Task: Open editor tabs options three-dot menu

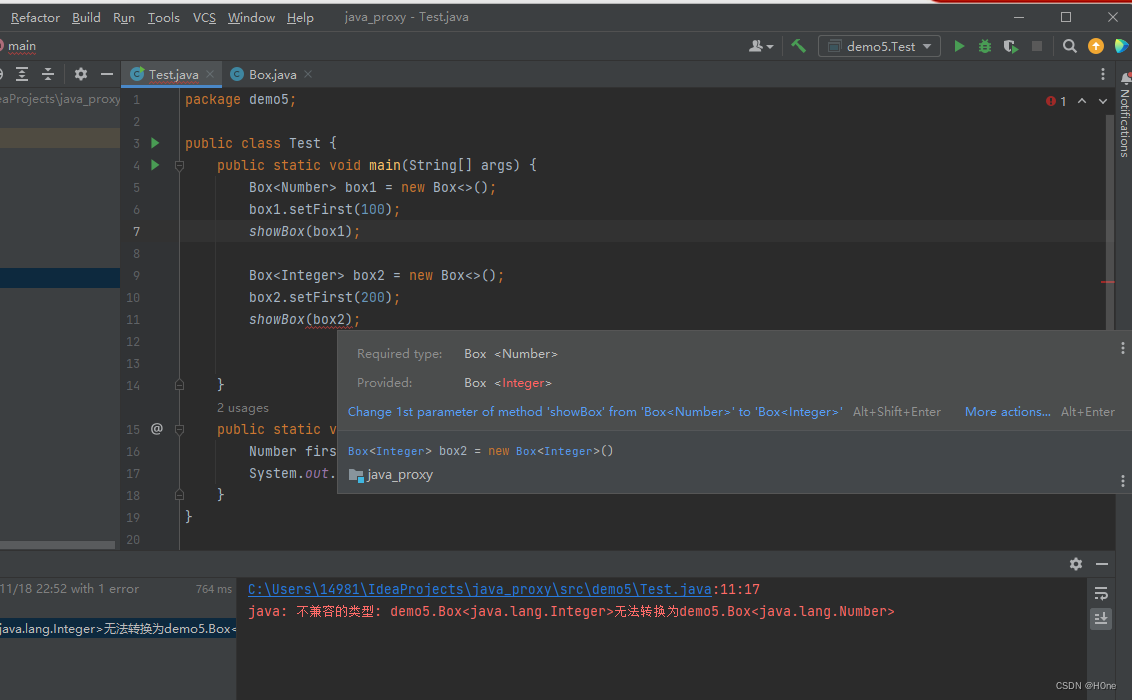Action: (1102, 74)
